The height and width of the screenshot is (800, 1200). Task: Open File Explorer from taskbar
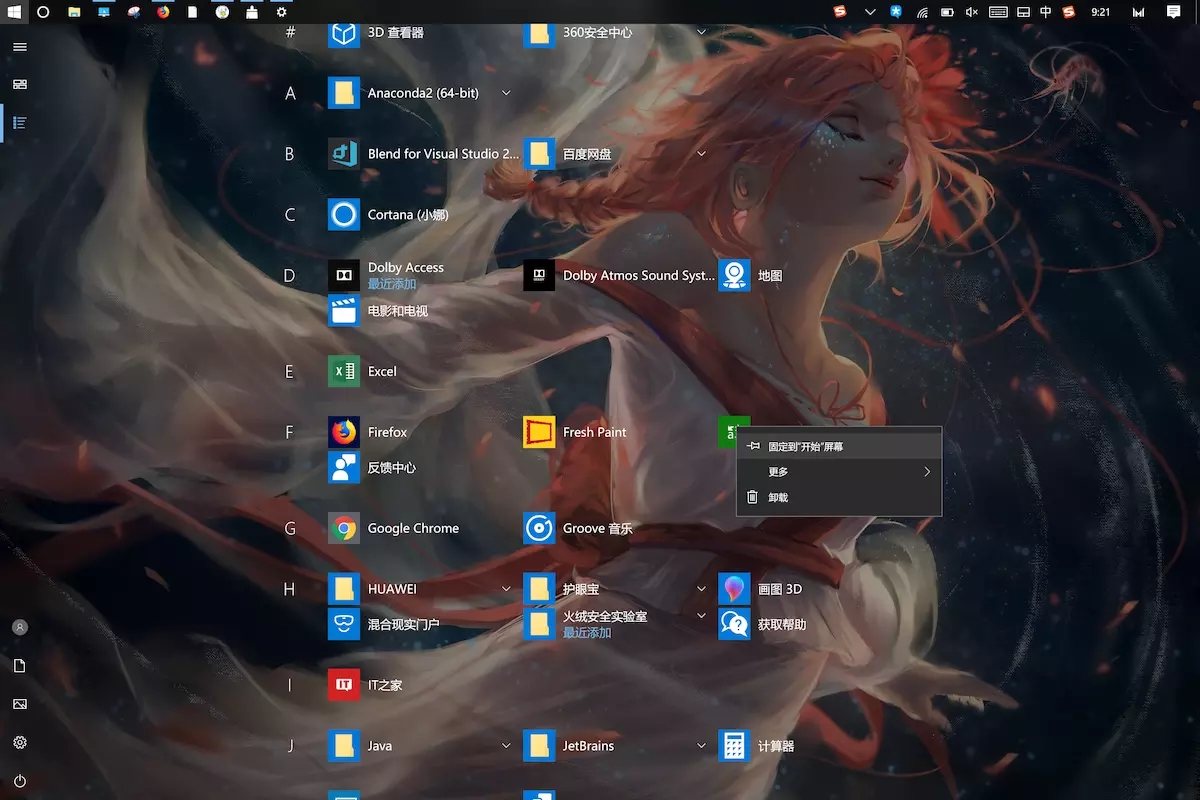(x=74, y=12)
